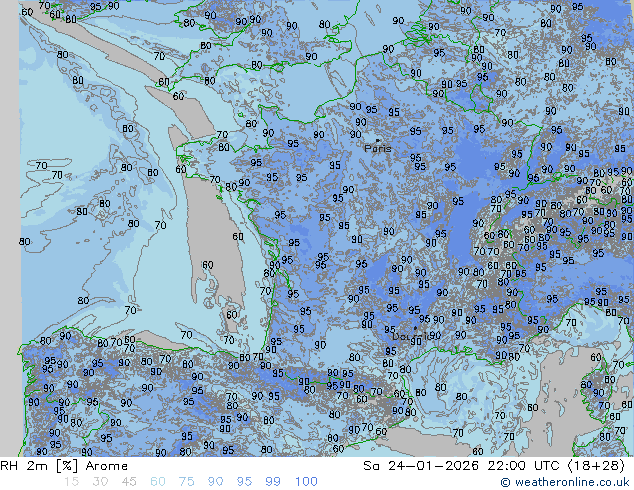The height and width of the screenshot is (490, 634).
Task: Select the 45 value in the legend
Action: pos(129,482)
